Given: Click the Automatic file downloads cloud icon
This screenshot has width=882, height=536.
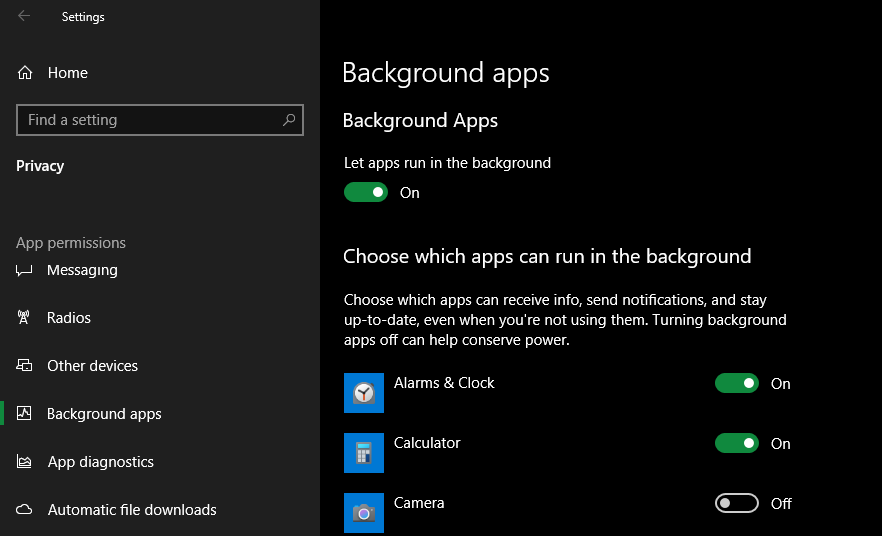Looking at the screenshot, I should click(24, 510).
